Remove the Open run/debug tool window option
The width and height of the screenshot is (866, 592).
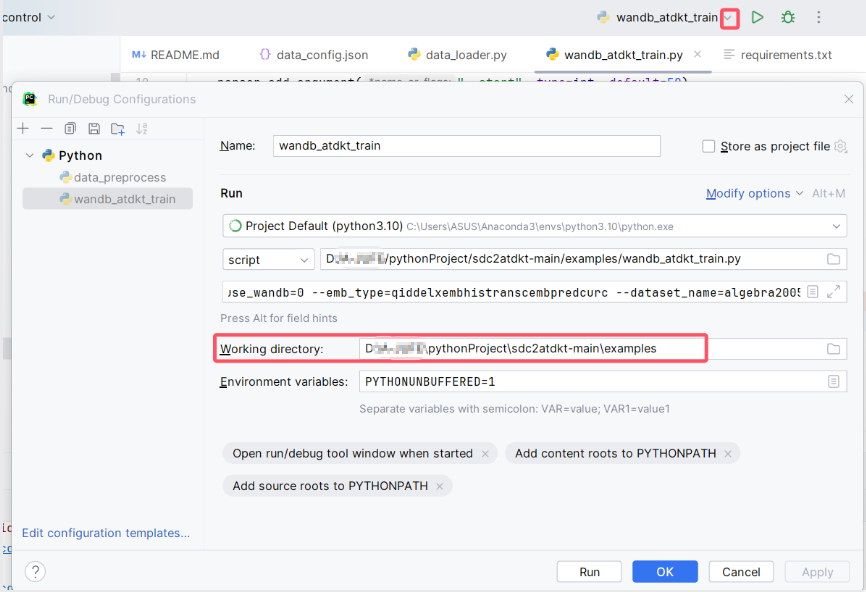click(485, 454)
